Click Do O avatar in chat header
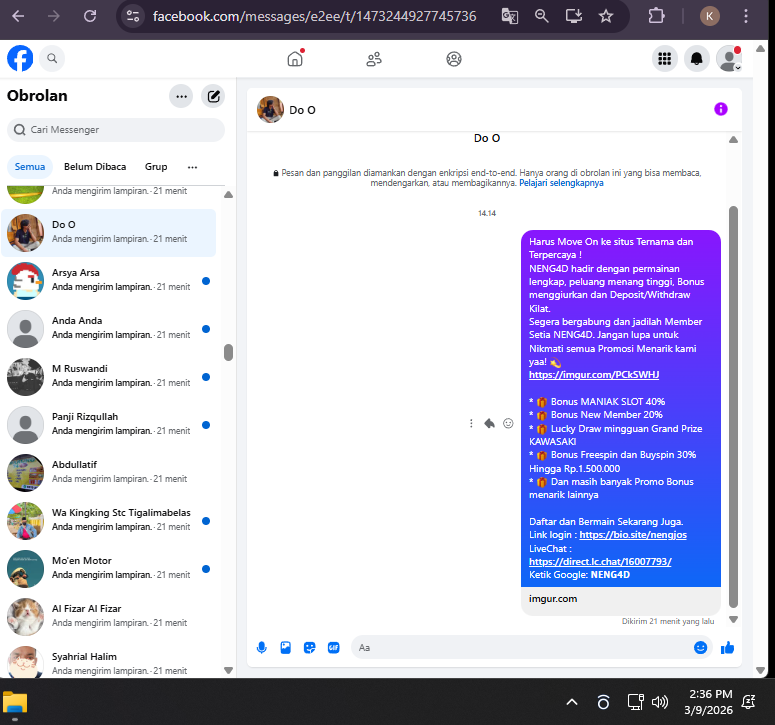This screenshot has width=775, height=725. 270,109
